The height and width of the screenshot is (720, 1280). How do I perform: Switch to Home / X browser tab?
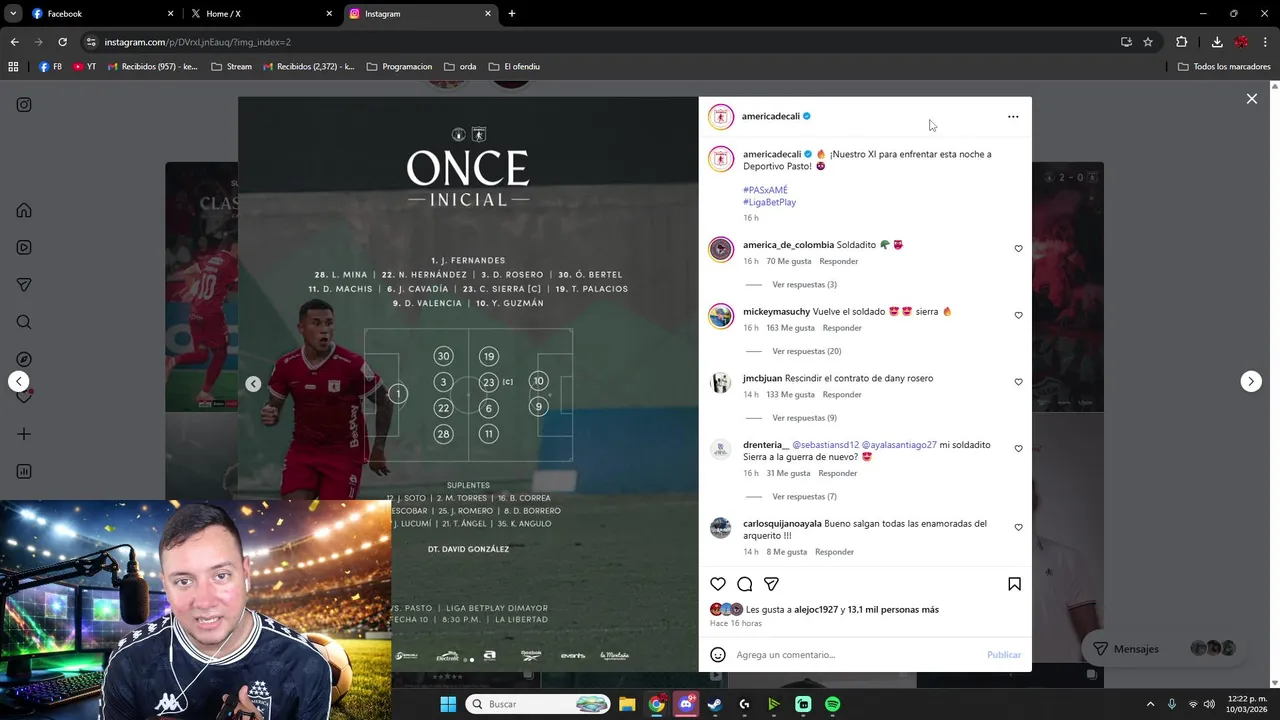pos(260,14)
